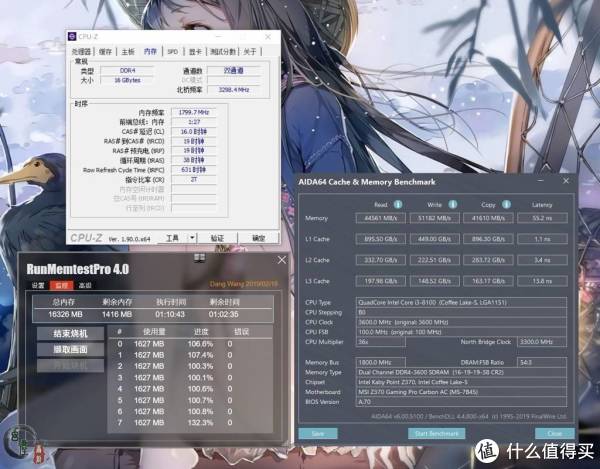The image size is (600, 469).
Task: Click the 执行时间 value 01:10:43
Action: 170,314
